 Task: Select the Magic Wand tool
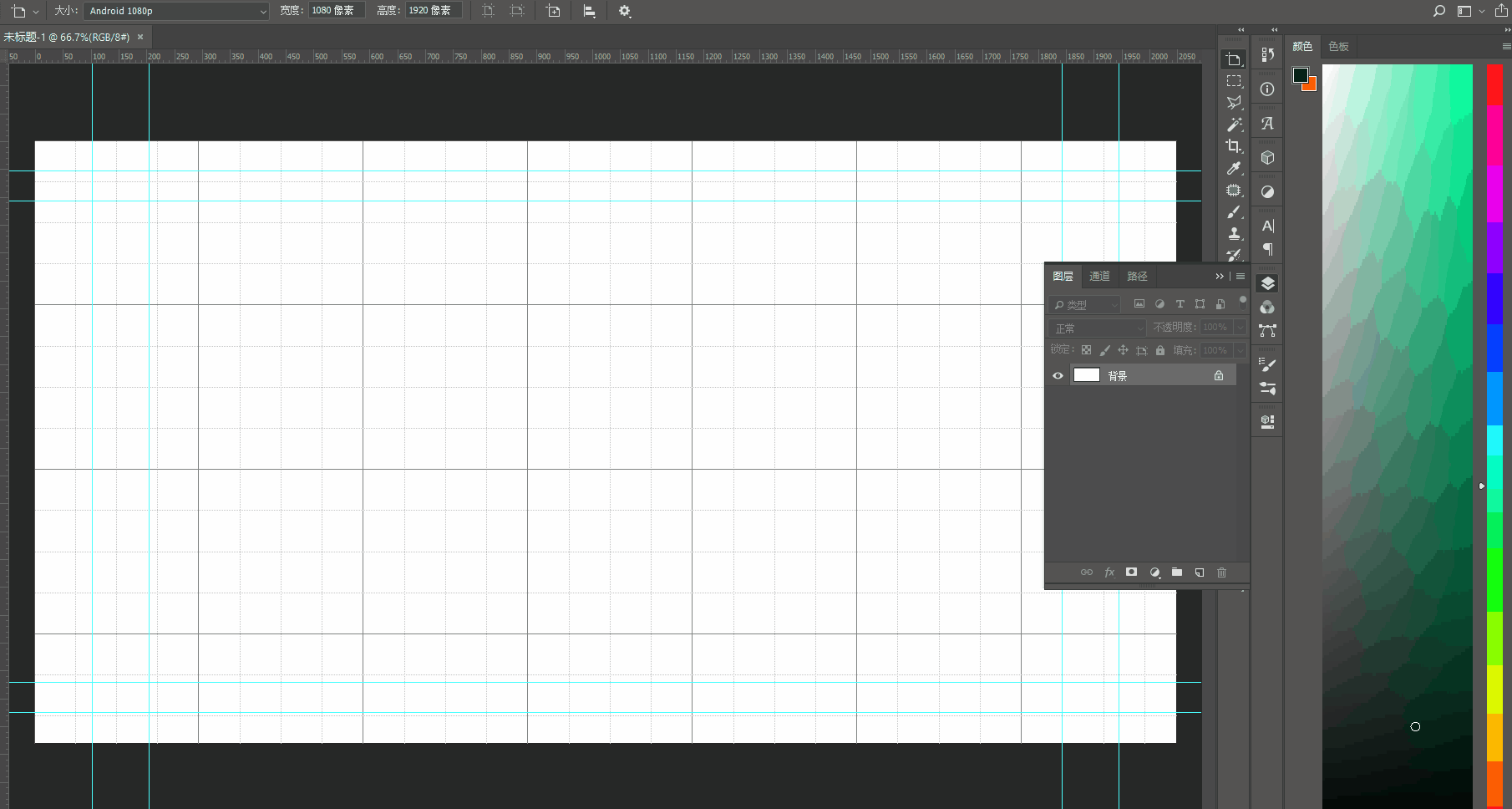click(x=1233, y=125)
